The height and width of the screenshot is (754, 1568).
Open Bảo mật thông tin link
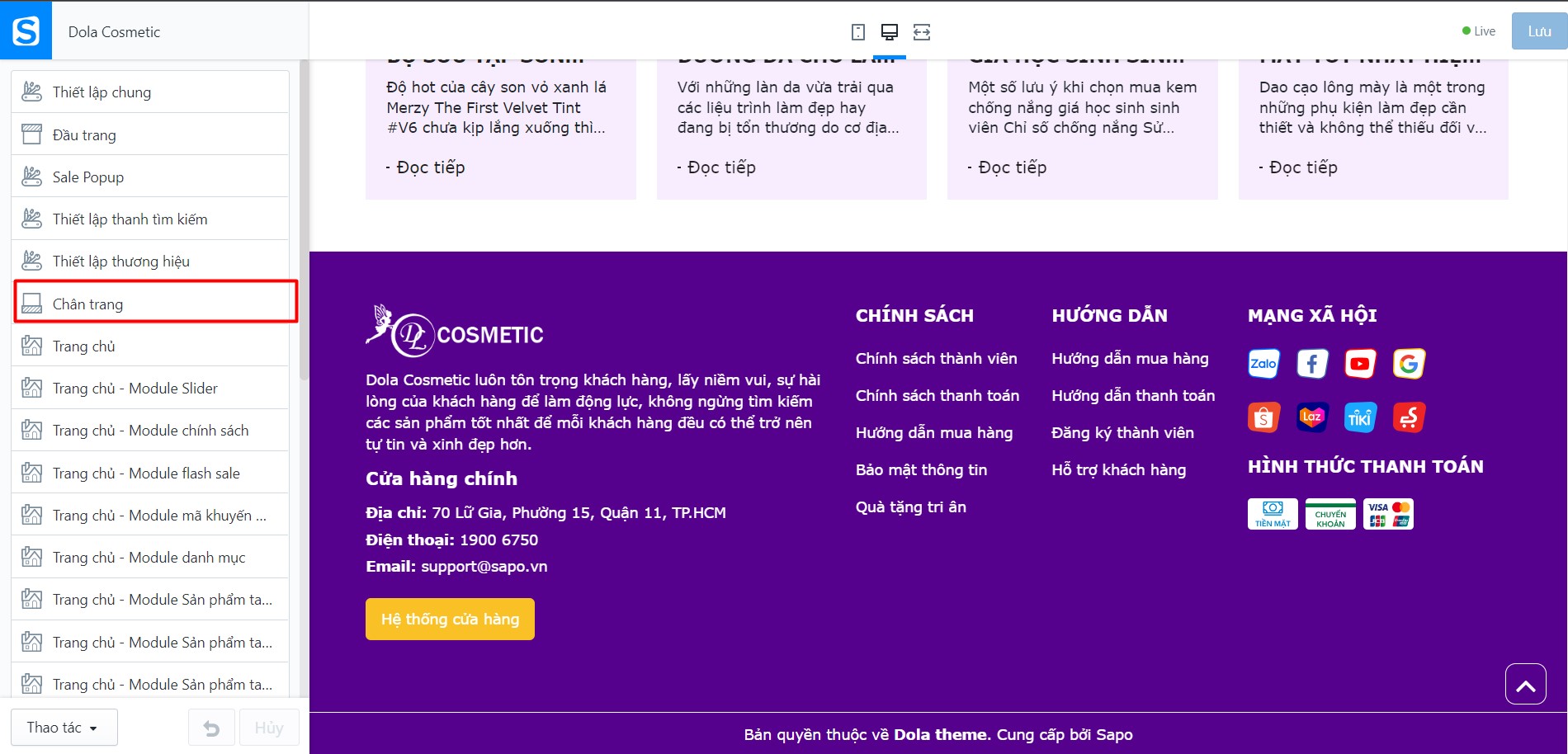(x=921, y=469)
